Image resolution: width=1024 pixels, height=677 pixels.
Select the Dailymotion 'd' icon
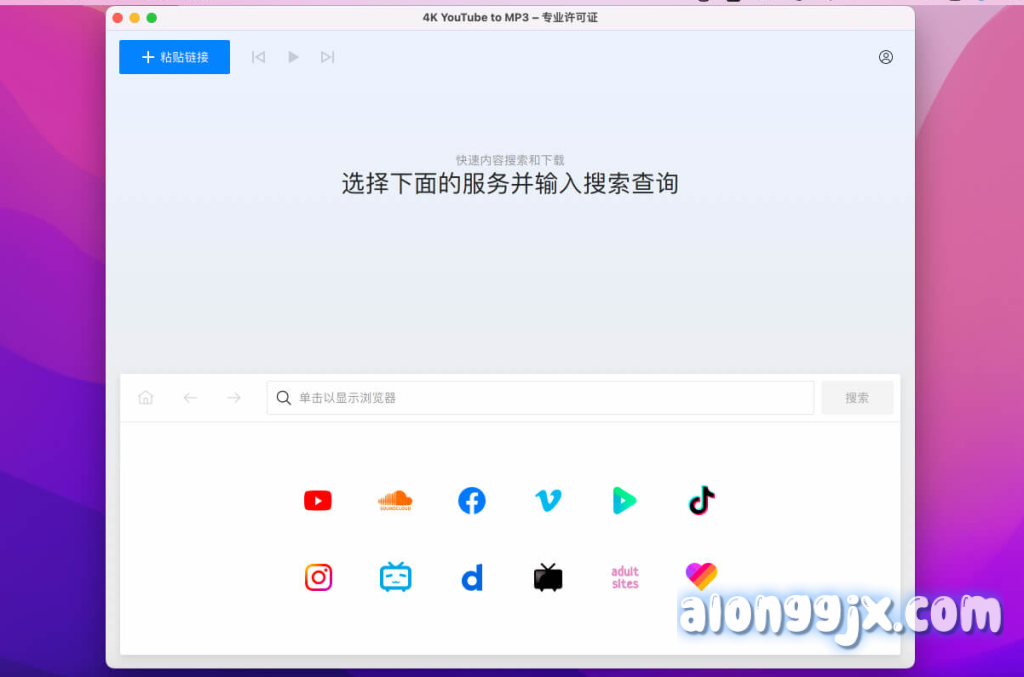pos(472,577)
